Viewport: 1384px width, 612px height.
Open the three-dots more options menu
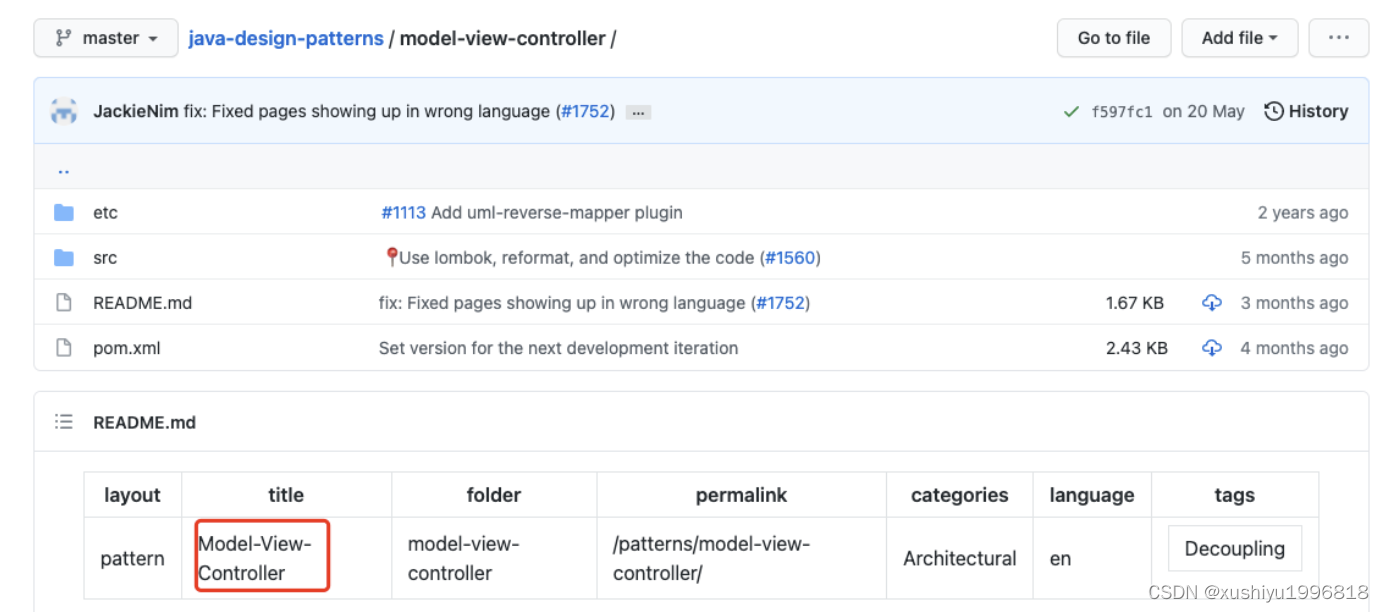click(x=1338, y=38)
